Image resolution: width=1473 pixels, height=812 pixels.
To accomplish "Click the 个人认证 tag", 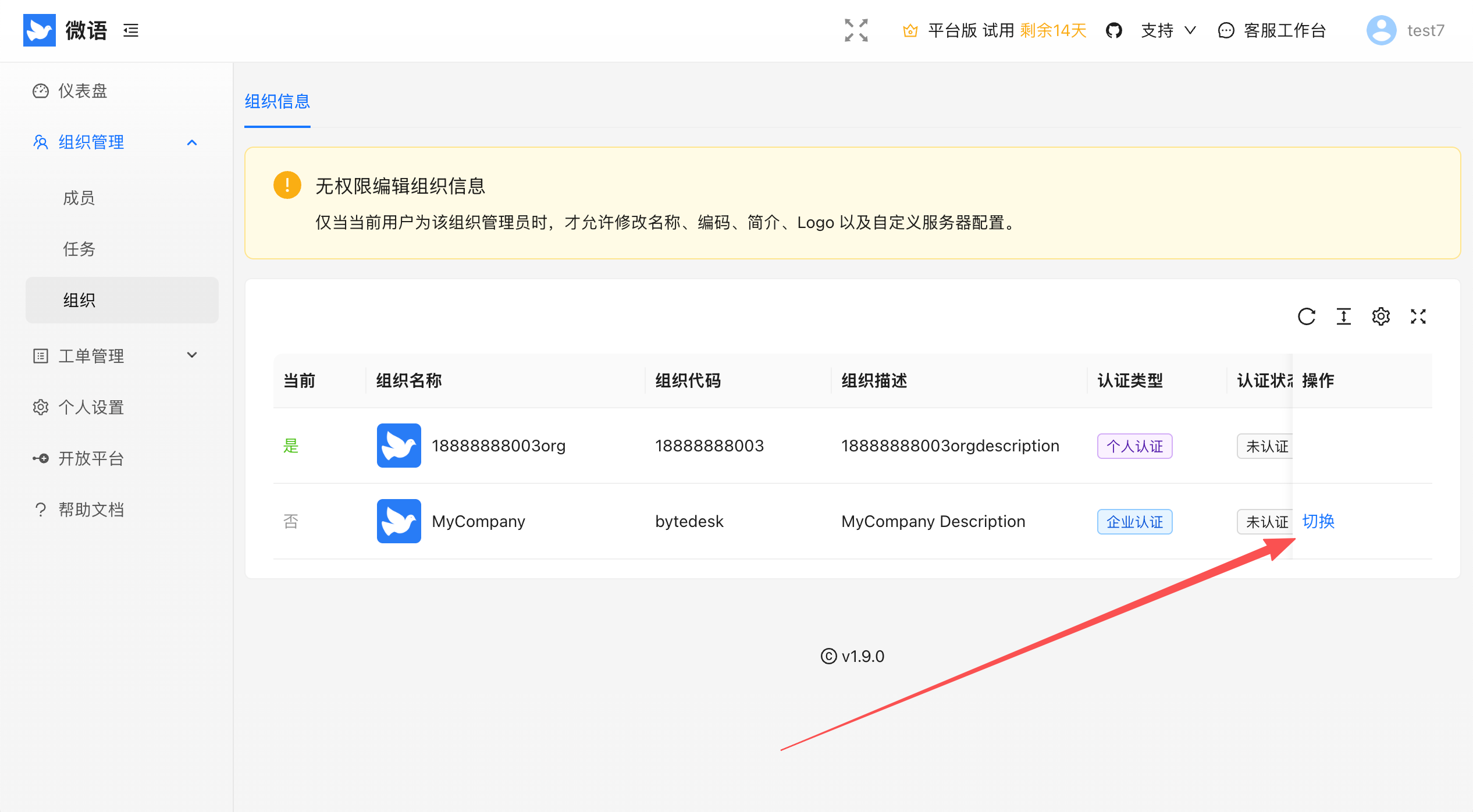I will tap(1134, 446).
